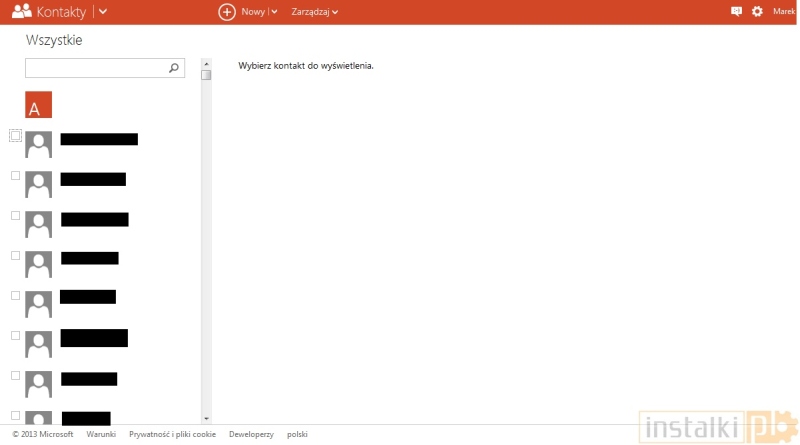Open the Deweloperzy footer link
Viewport: 800px width, 445px height.
point(251,434)
